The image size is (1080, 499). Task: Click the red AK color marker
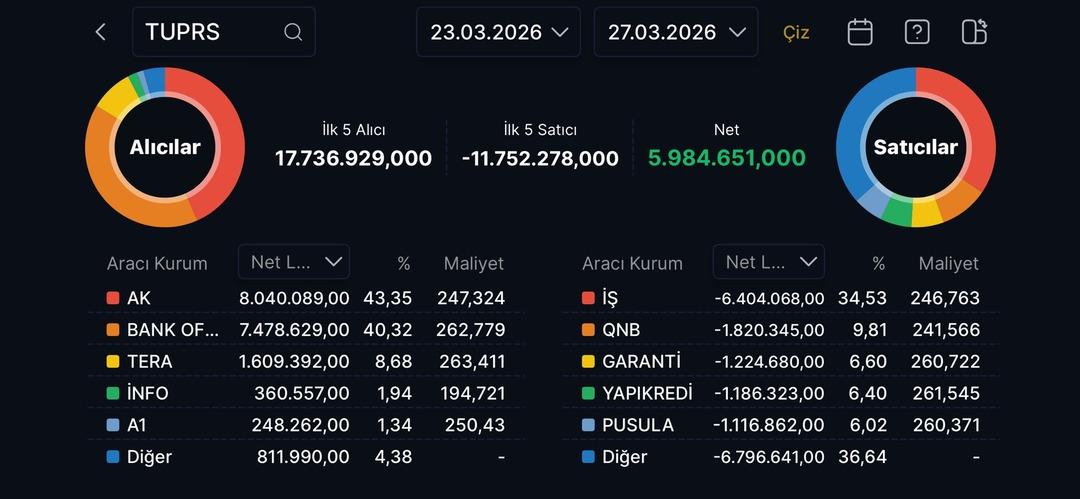113,298
